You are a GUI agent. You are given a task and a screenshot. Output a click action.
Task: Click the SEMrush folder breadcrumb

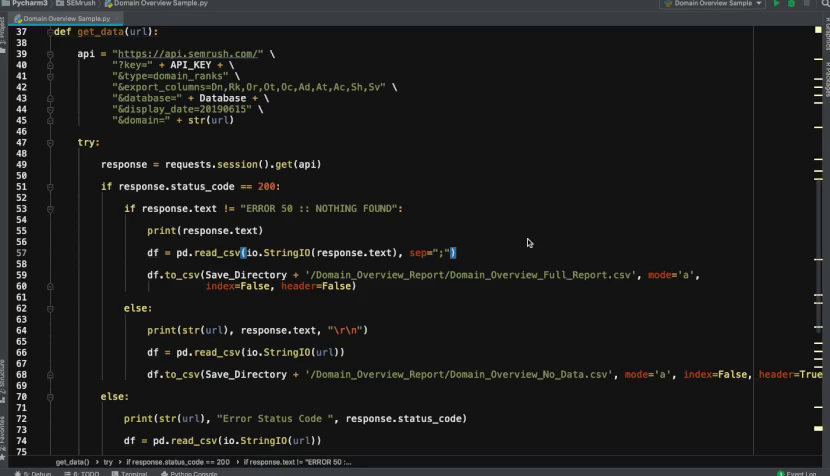pos(80,4)
